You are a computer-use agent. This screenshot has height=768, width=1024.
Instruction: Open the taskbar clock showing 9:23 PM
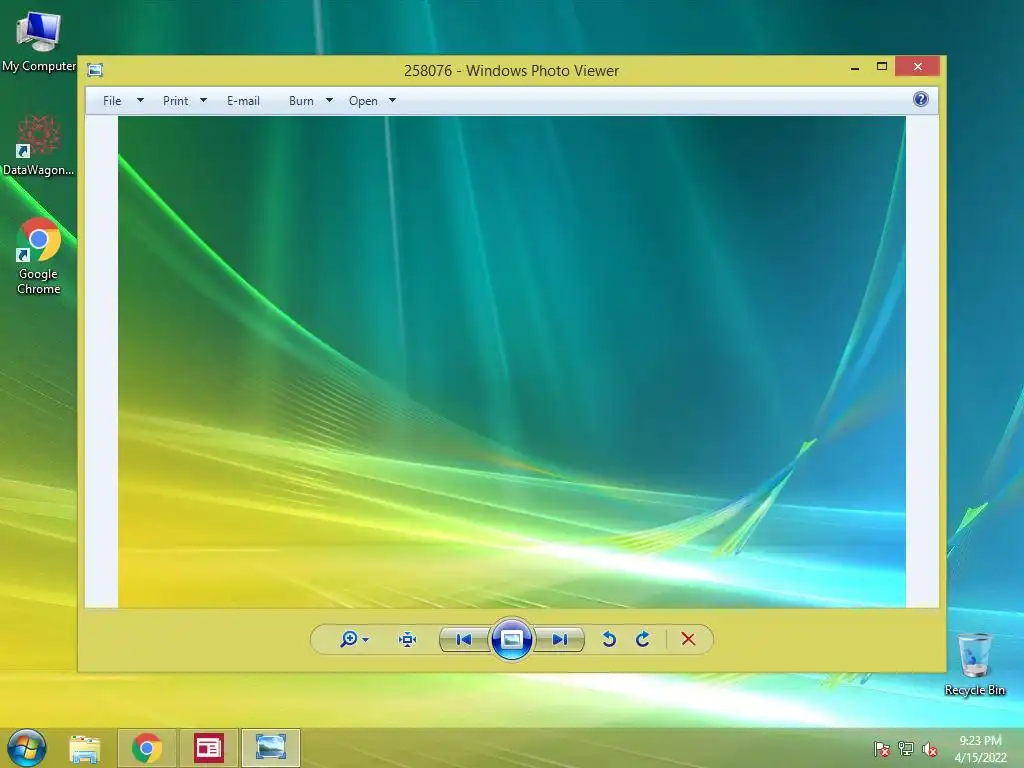[x=980, y=749]
